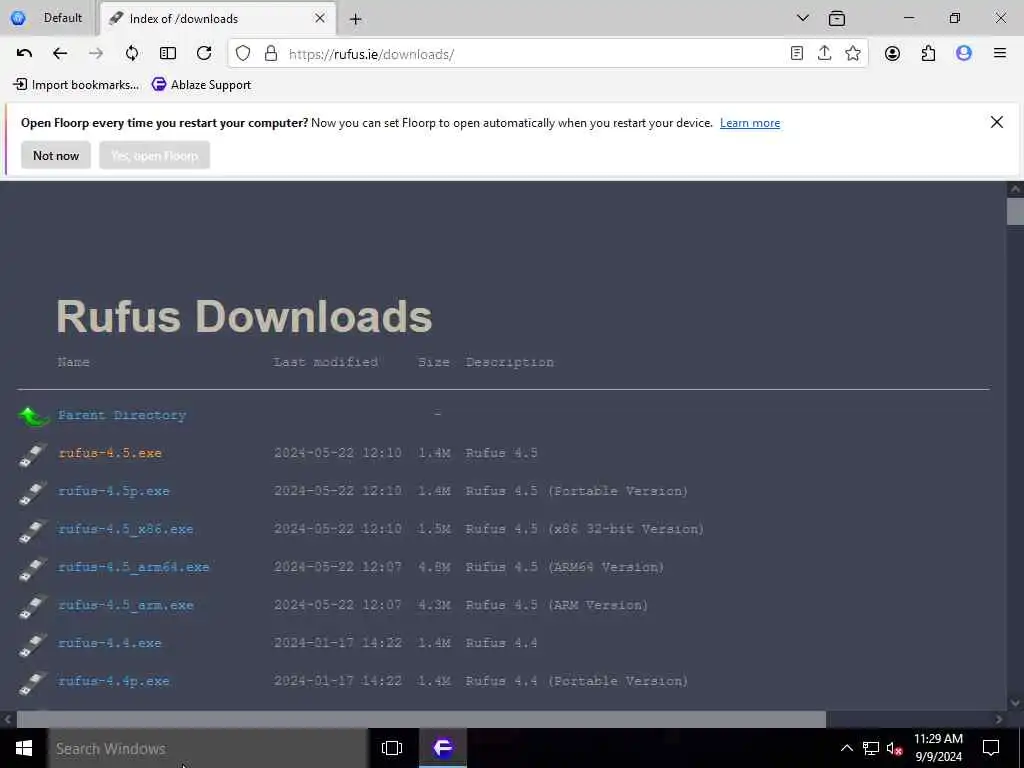Sort by the Name column header
The height and width of the screenshot is (768, 1024).
coord(73,362)
